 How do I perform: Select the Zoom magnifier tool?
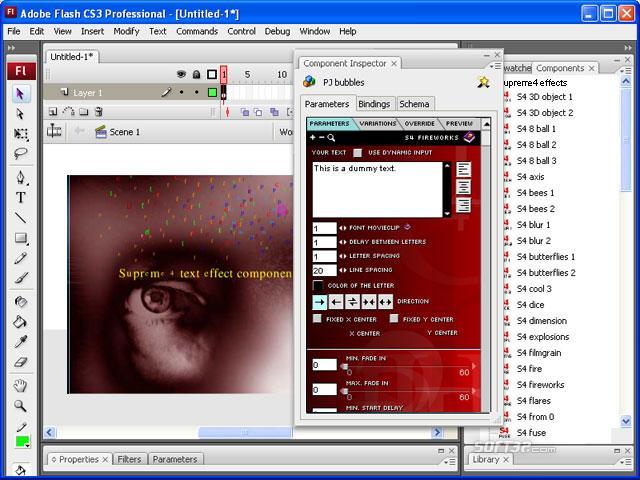(20, 406)
